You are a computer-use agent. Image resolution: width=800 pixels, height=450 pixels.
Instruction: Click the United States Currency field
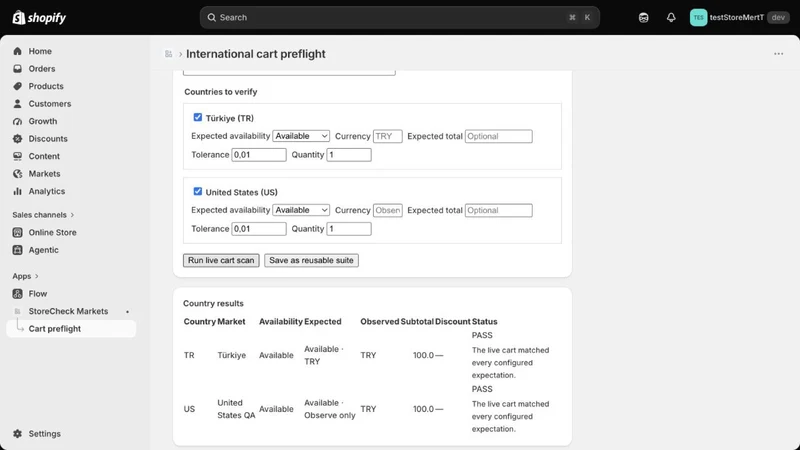(x=388, y=210)
